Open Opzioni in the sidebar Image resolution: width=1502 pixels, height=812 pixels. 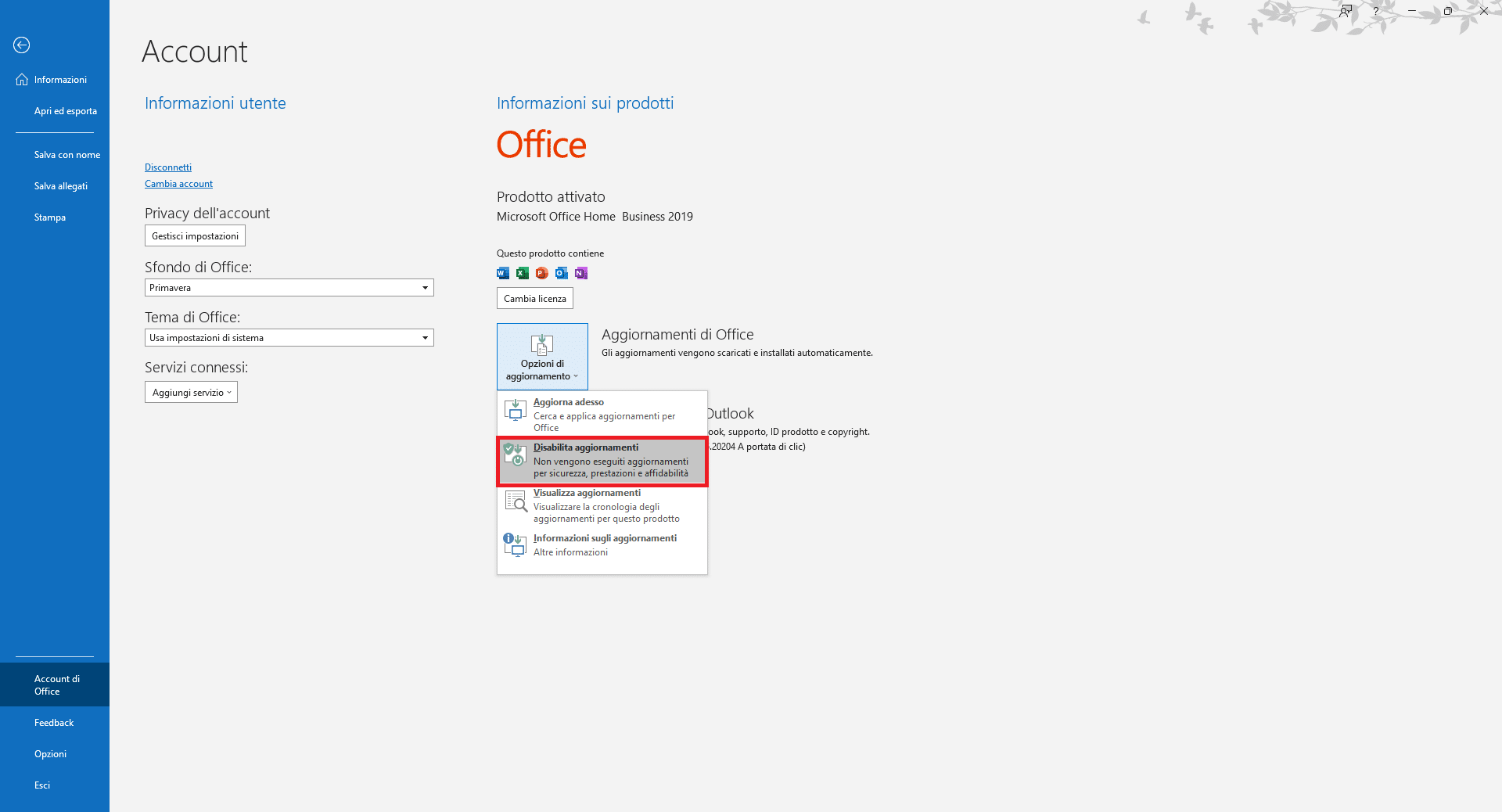(x=55, y=754)
